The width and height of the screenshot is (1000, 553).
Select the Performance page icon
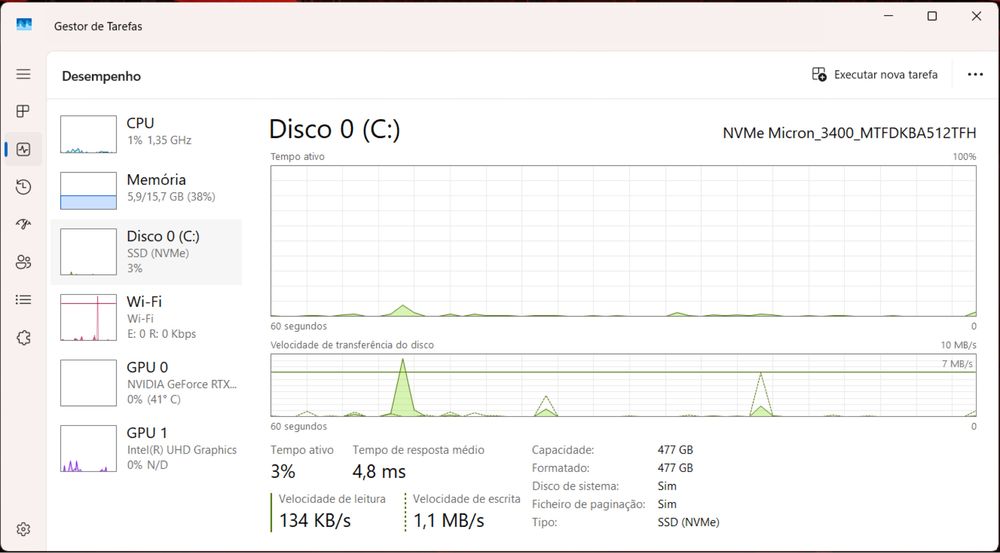tap(23, 149)
